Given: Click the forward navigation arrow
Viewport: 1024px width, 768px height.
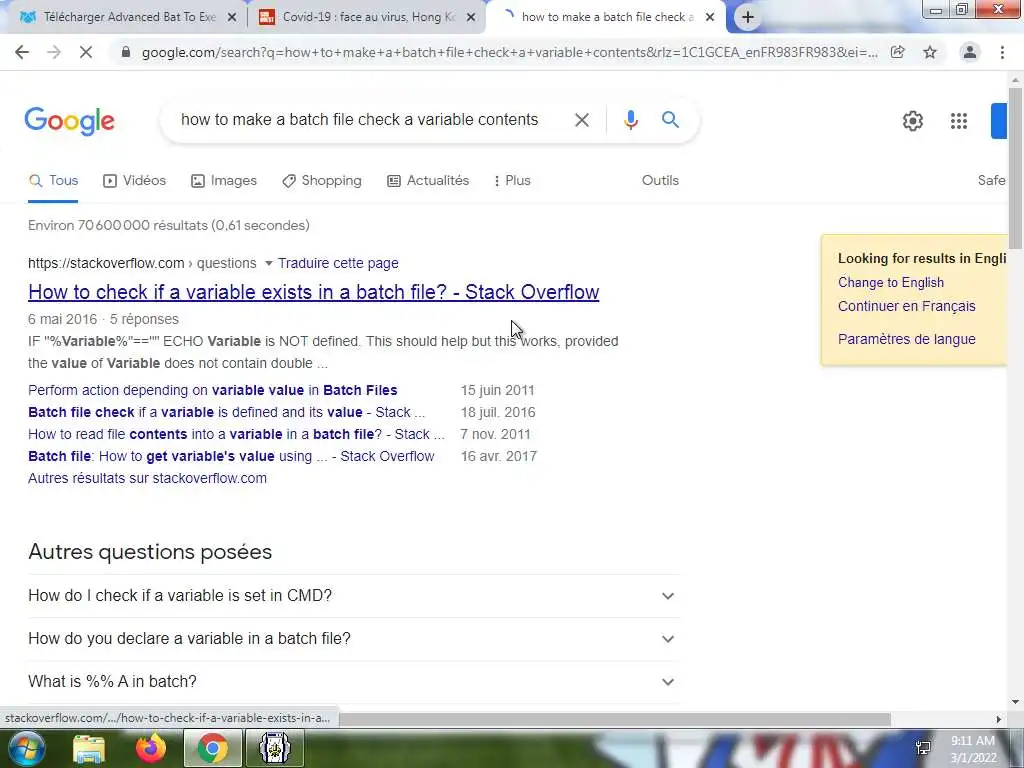Looking at the screenshot, I should (x=54, y=52).
